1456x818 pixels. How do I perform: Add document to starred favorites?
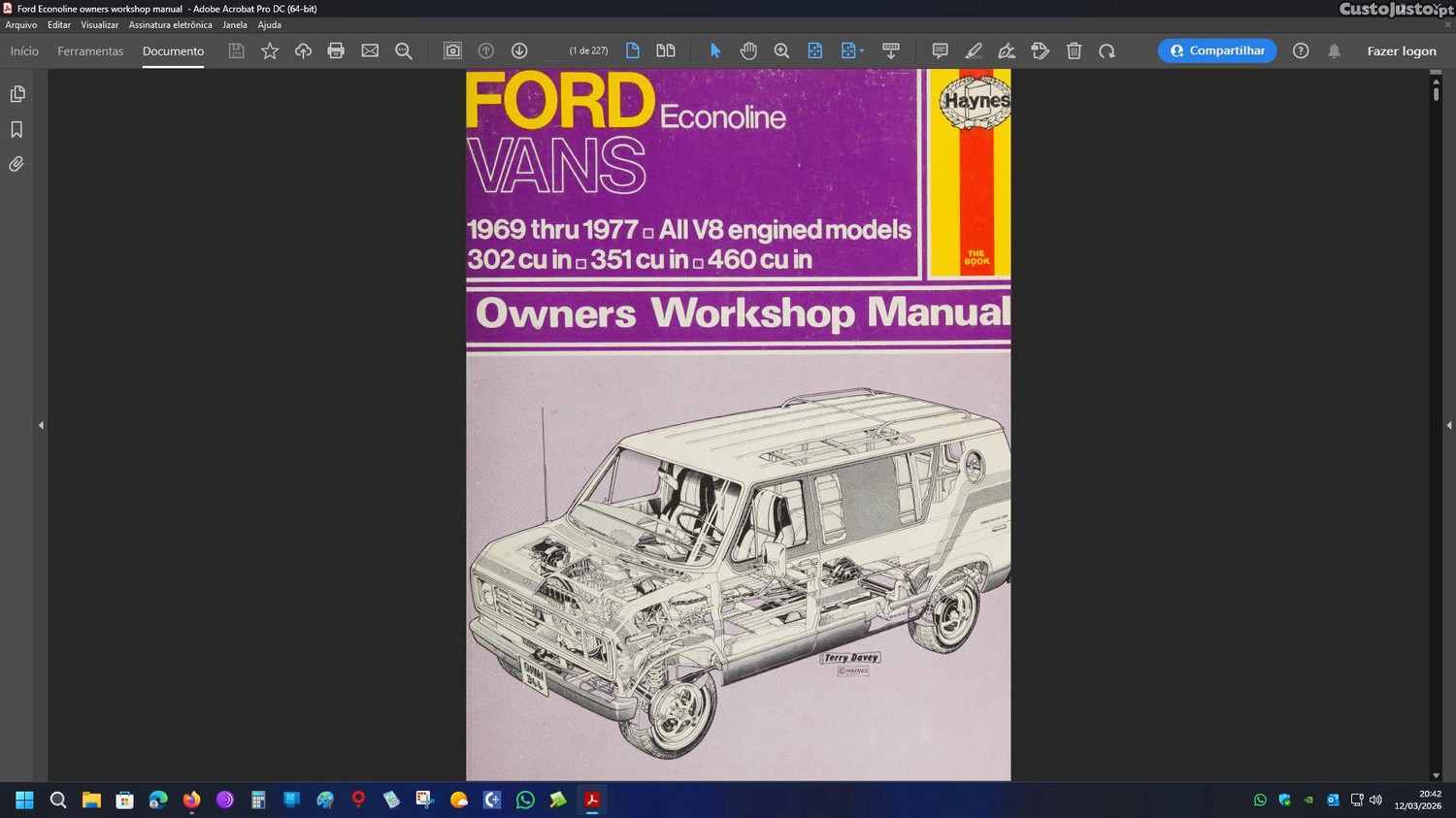click(270, 51)
